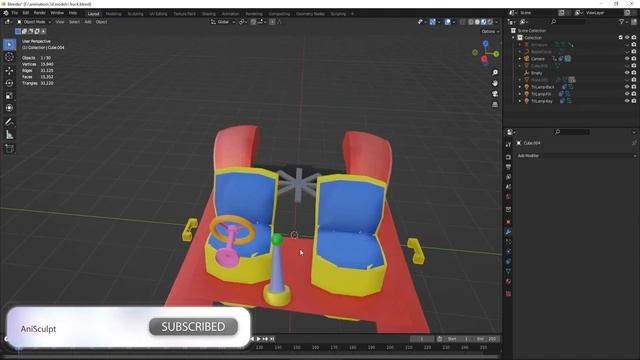This screenshot has width=640, height=360.
Task: Toggle X-ray view in viewport header
Action: [462, 22]
